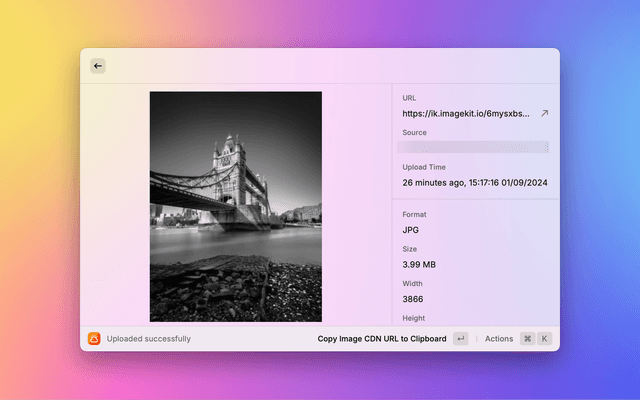Click the URL metadata label
640x400 pixels.
tap(409, 98)
